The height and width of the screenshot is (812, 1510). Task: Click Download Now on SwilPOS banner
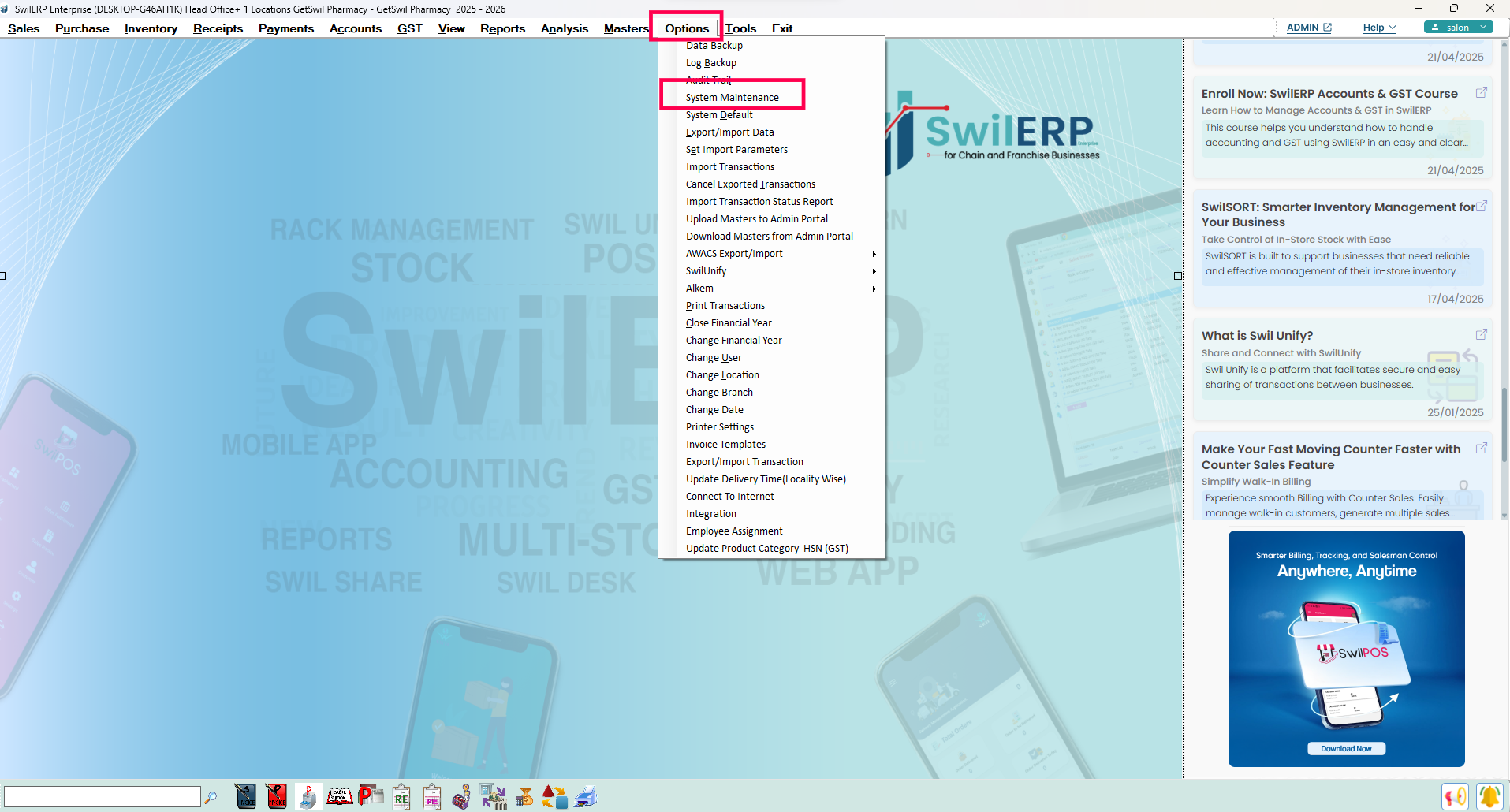[x=1346, y=749]
